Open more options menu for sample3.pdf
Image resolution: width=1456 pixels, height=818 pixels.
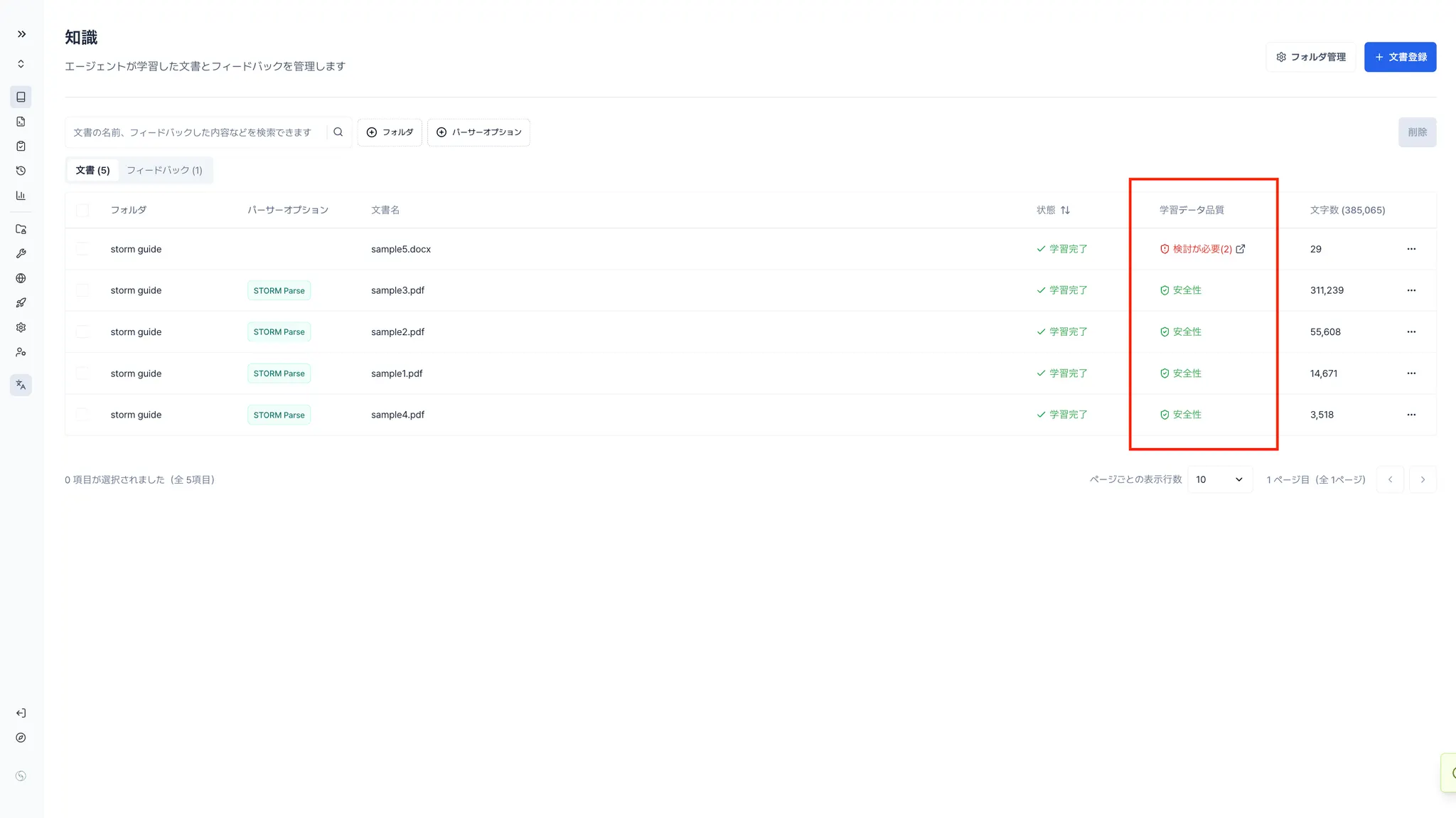pyautogui.click(x=1411, y=290)
